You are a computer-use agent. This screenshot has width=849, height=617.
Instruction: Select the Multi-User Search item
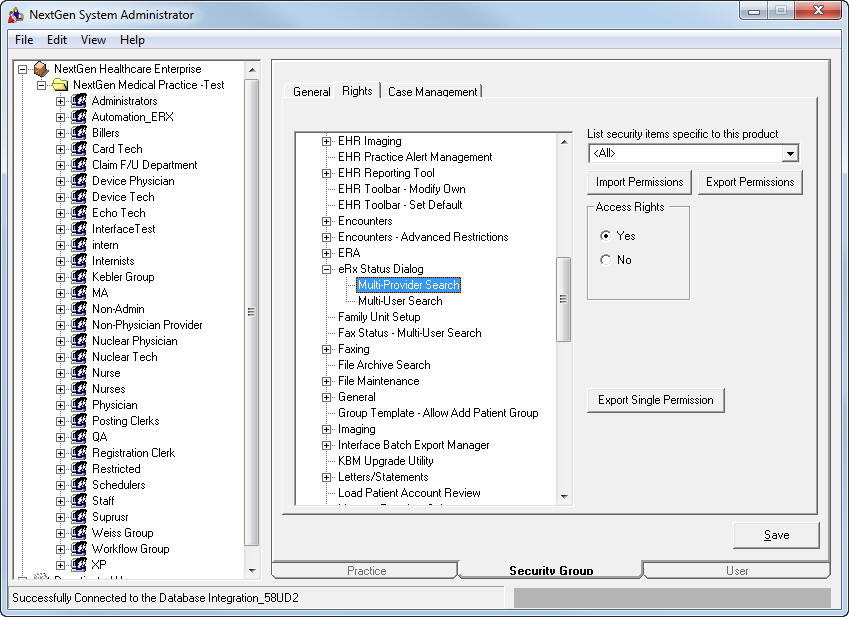tap(400, 301)
